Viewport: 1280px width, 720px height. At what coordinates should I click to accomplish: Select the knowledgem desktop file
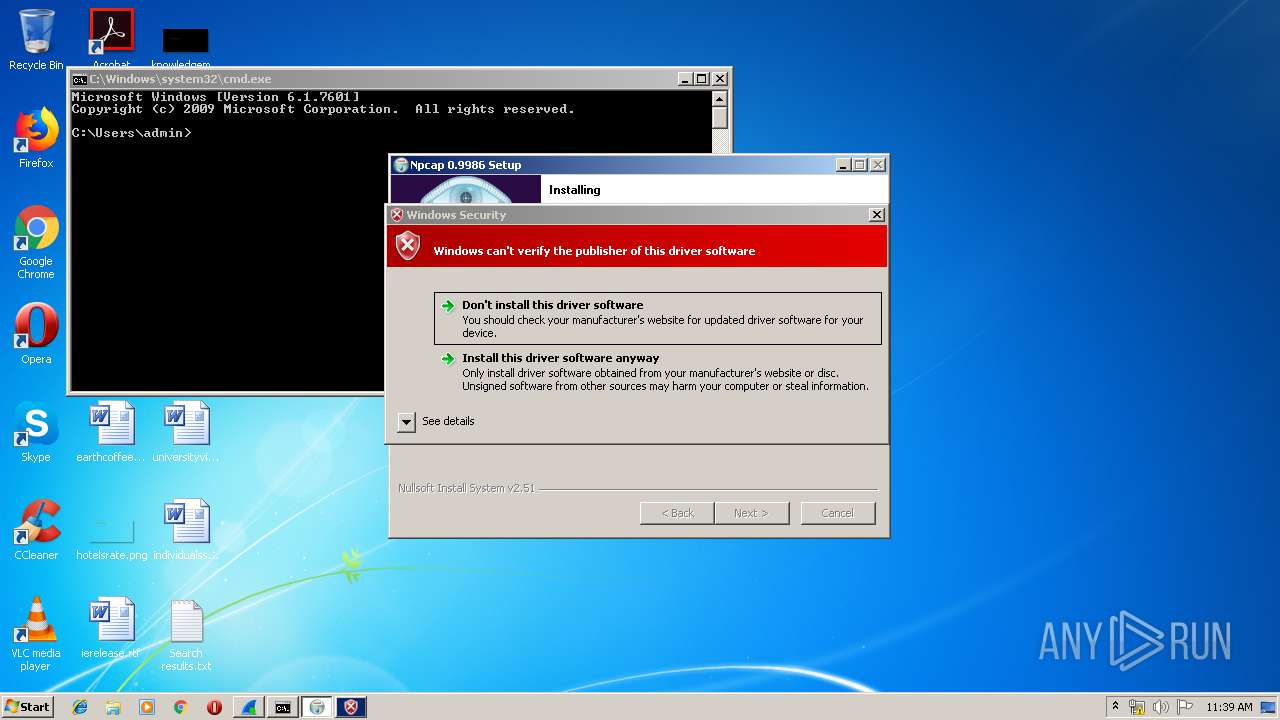[x=186, y=48]
